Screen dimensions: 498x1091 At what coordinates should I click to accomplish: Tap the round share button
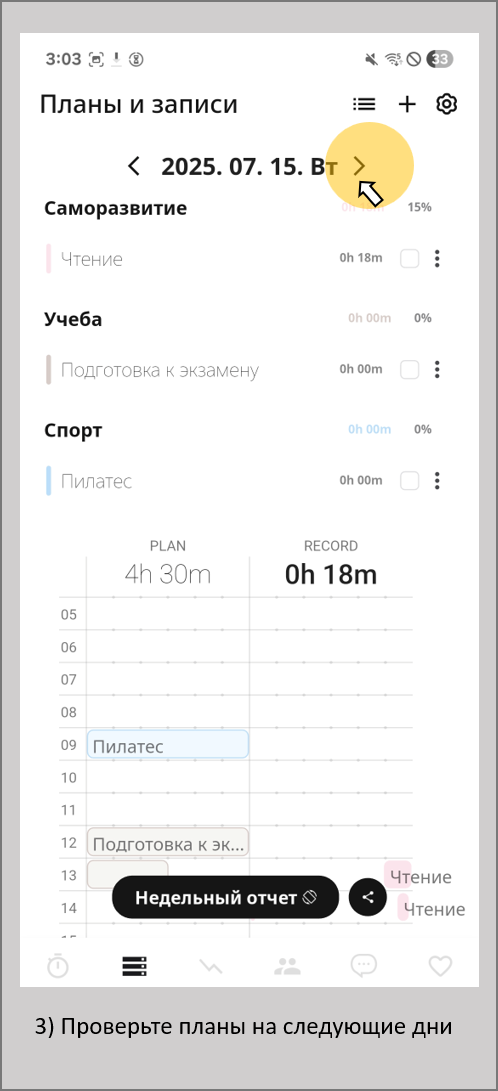click(369, 897)
